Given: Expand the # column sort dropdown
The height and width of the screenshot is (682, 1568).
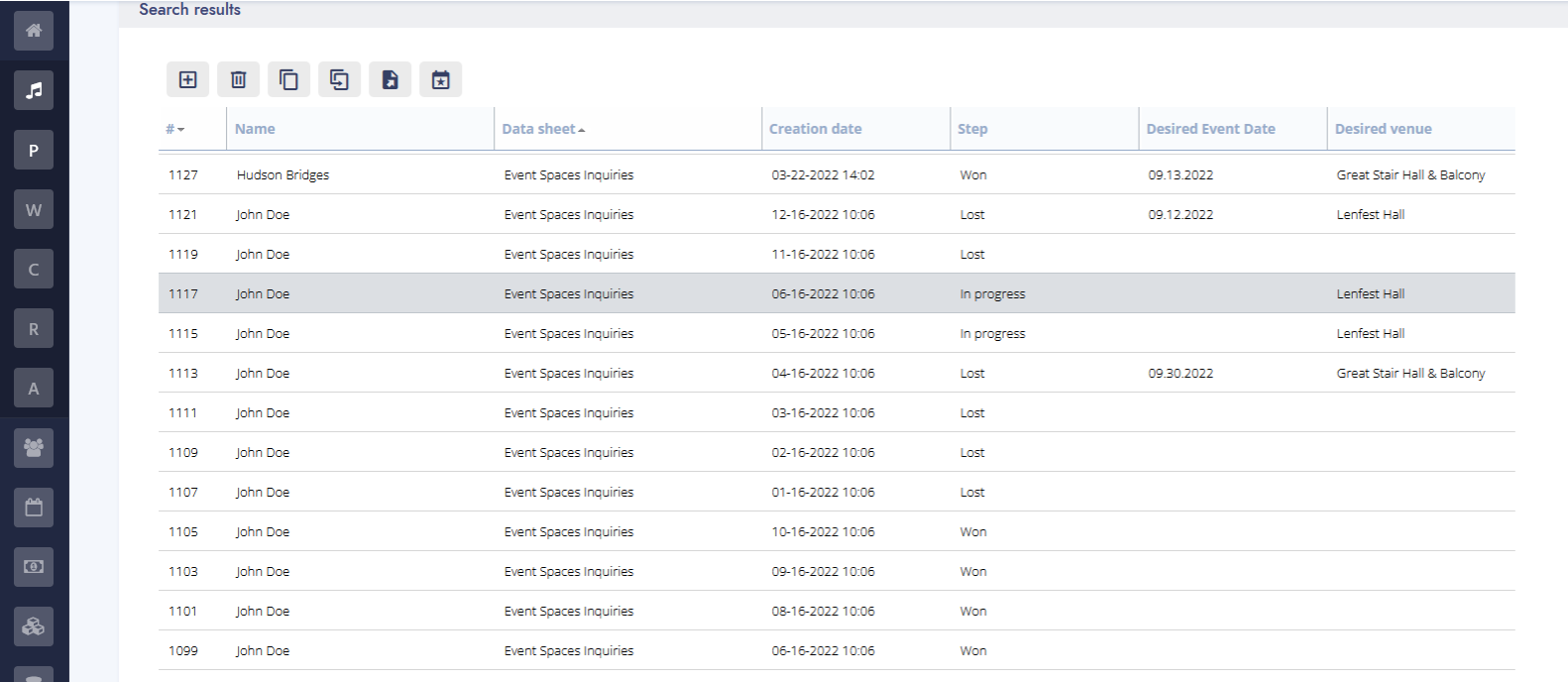Looking at the screenshot, I should [176, 130].
